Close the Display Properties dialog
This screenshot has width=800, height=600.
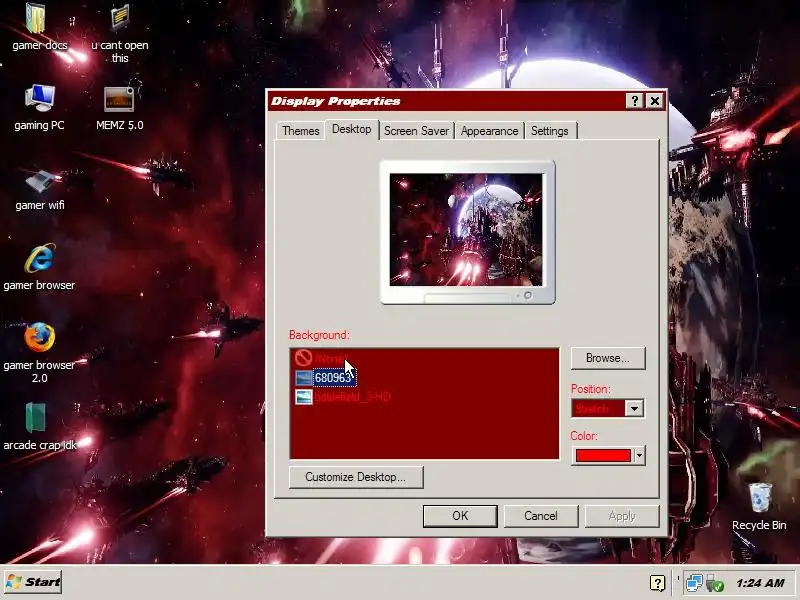(x=655, y=101)
